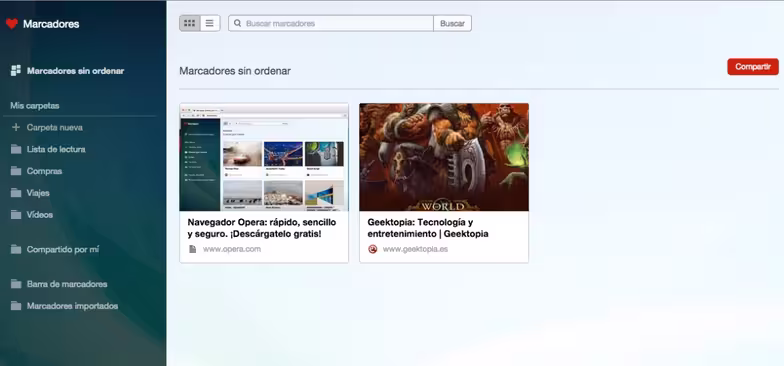Click the www.geektopia.es URL text

pyautogui.click(x=416, y=249)
